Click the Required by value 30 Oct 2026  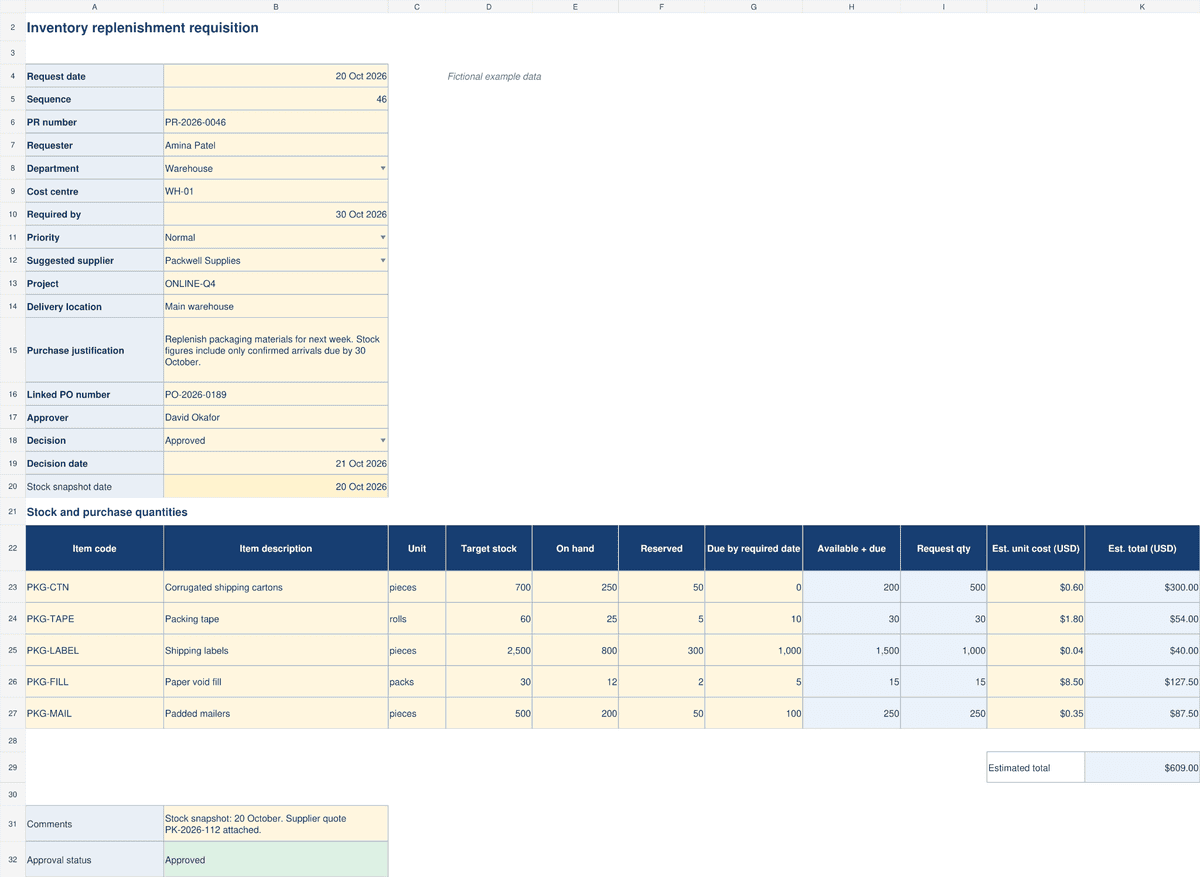276,214
